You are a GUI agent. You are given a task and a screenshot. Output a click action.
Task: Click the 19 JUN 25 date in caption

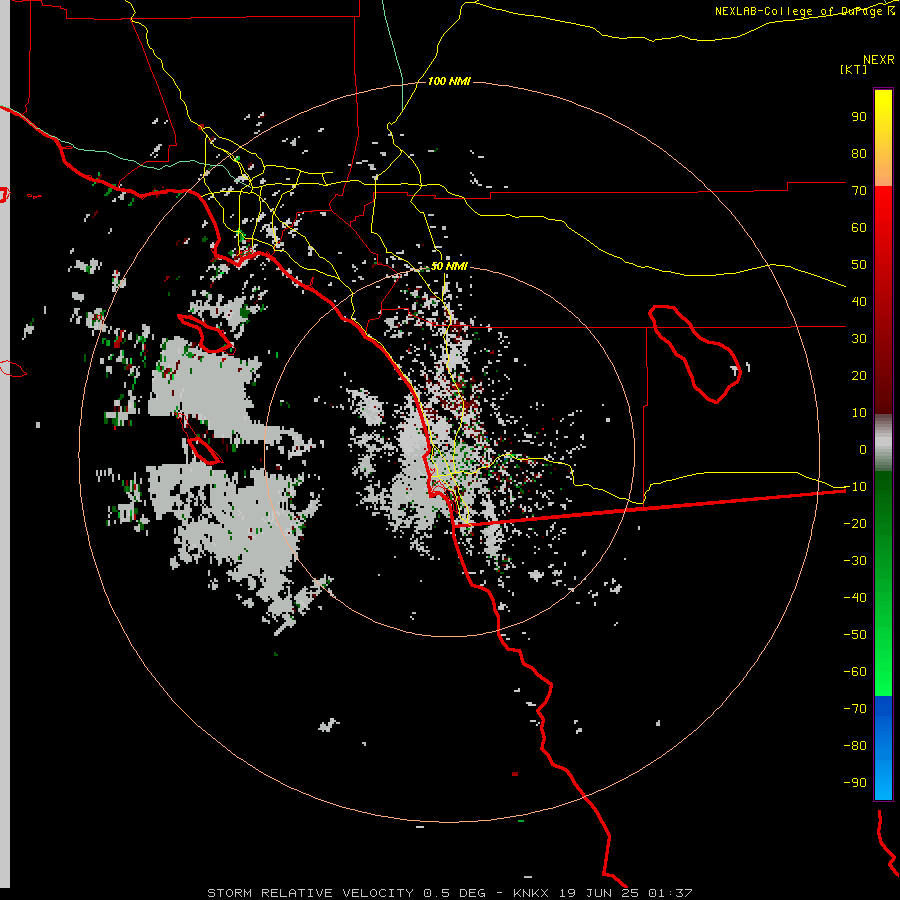(x=599, y=893)
